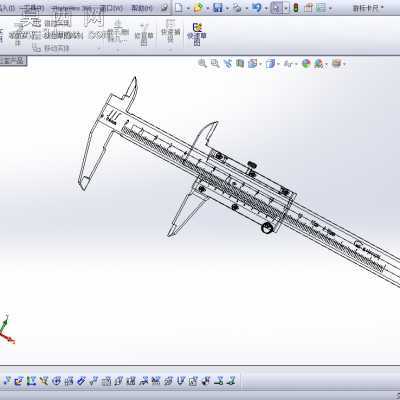Image resolution: width=400 pixels, height=400 pixels.
Task: Click the Repair Sketch (修复草图) tool
Action: [144, 34]
